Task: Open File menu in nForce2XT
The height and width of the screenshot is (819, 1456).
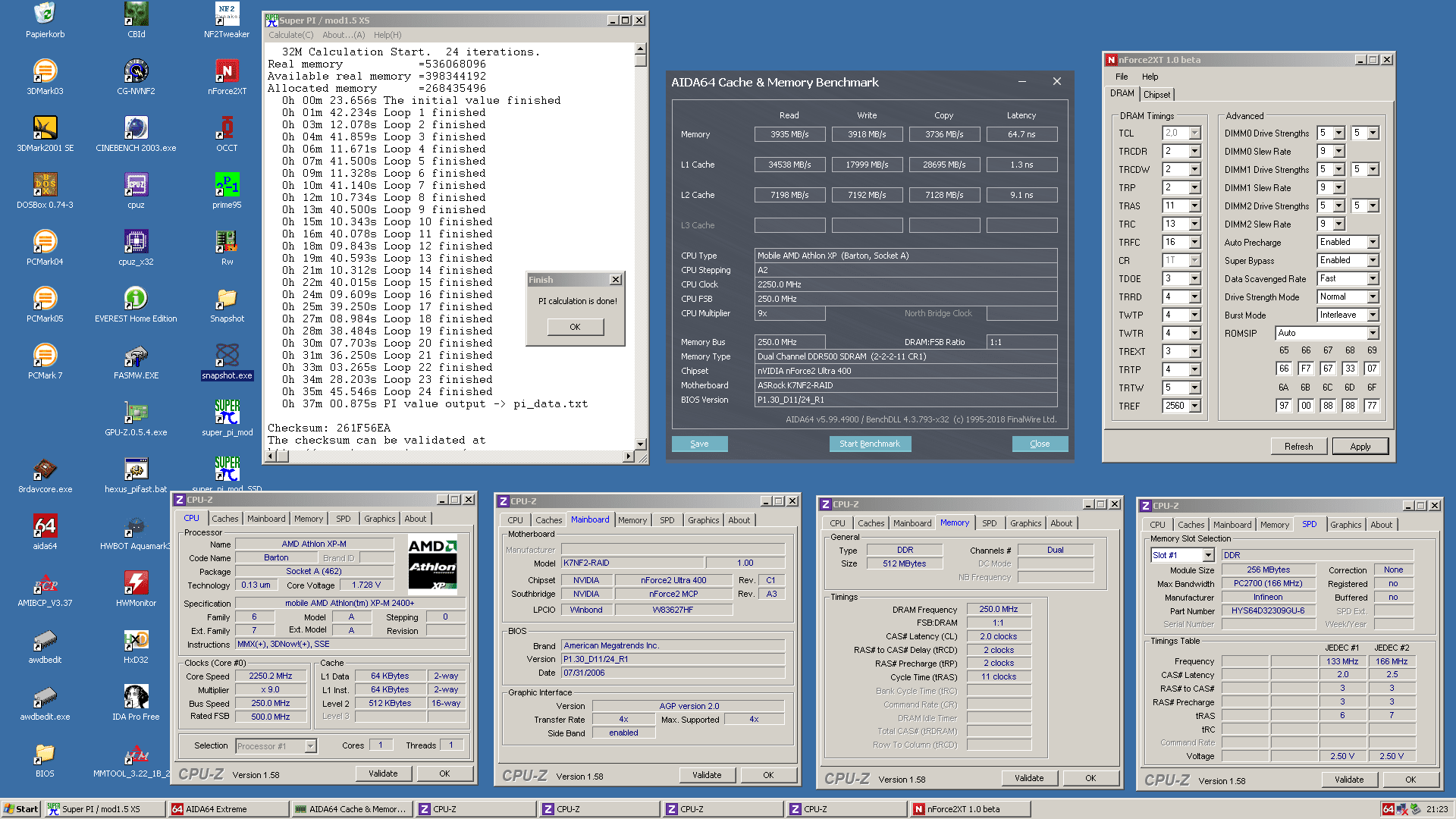Action: click(1122, 77)
